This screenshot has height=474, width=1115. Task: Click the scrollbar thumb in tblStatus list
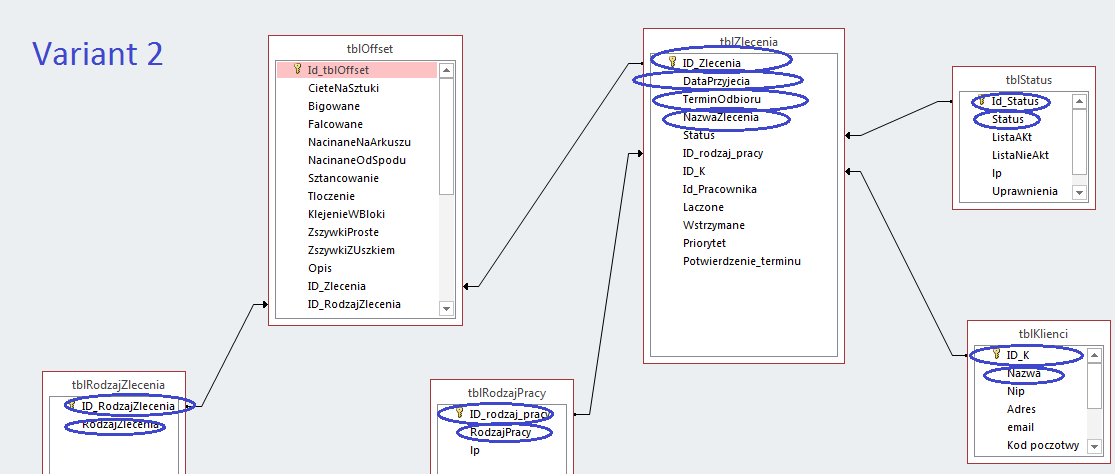1079,141
